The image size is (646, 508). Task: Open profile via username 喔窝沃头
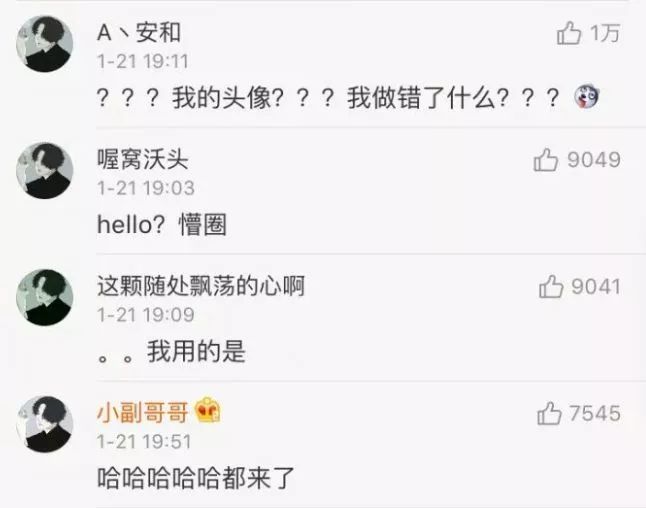coord(143,159)
